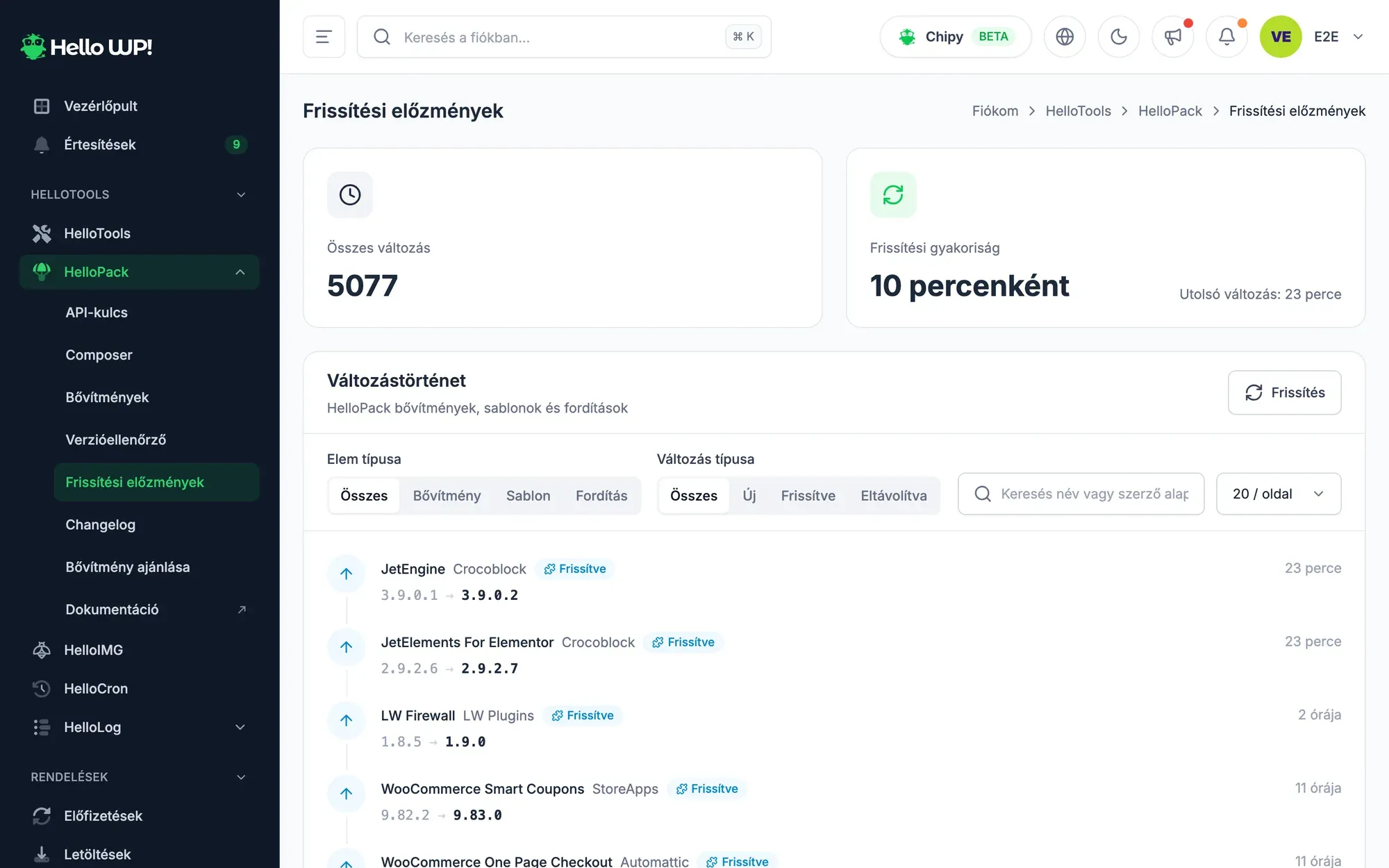Filter element type by Fordítás

tap(601, 495)
